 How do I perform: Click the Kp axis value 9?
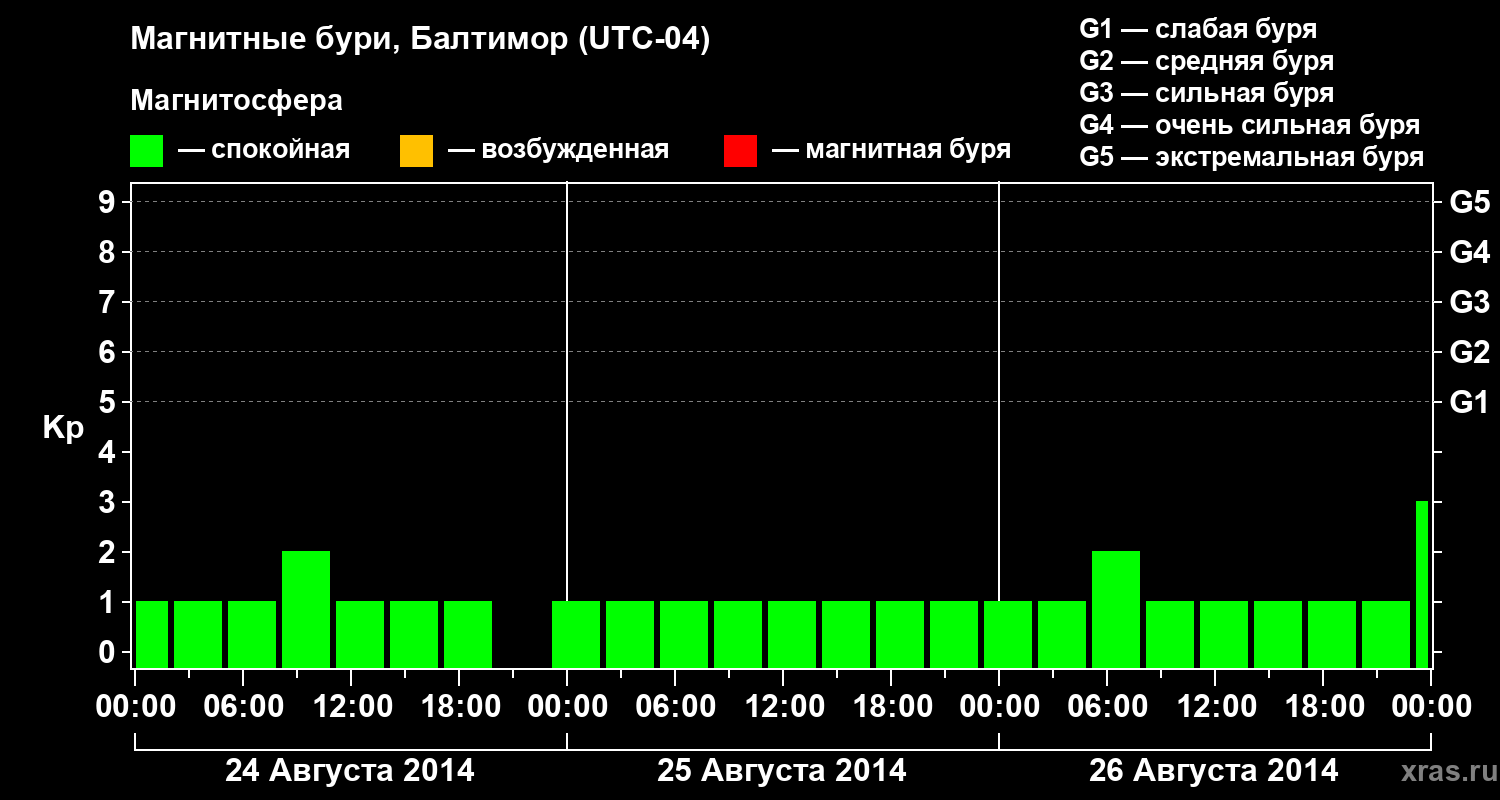[x=109, y=202]
